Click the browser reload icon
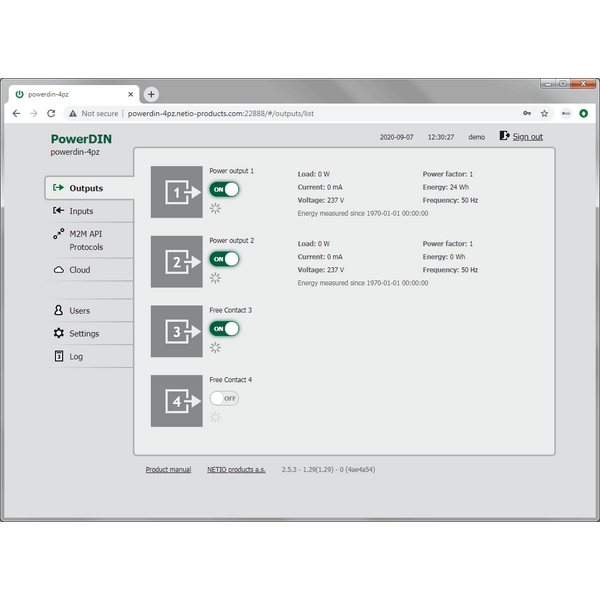The width and height of the screenshot is (600, 600). (x=53, y=114)
